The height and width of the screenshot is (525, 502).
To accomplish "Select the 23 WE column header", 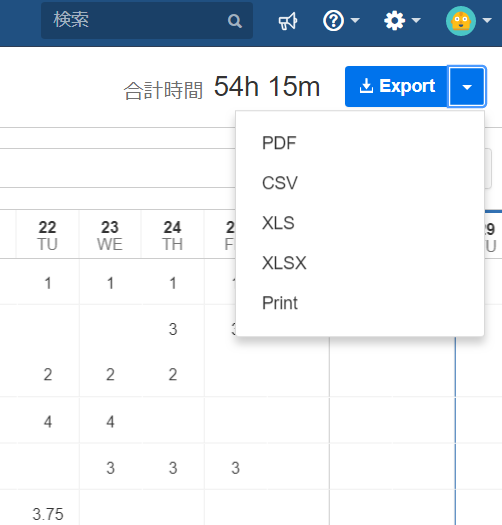I will tap(110, 235).
